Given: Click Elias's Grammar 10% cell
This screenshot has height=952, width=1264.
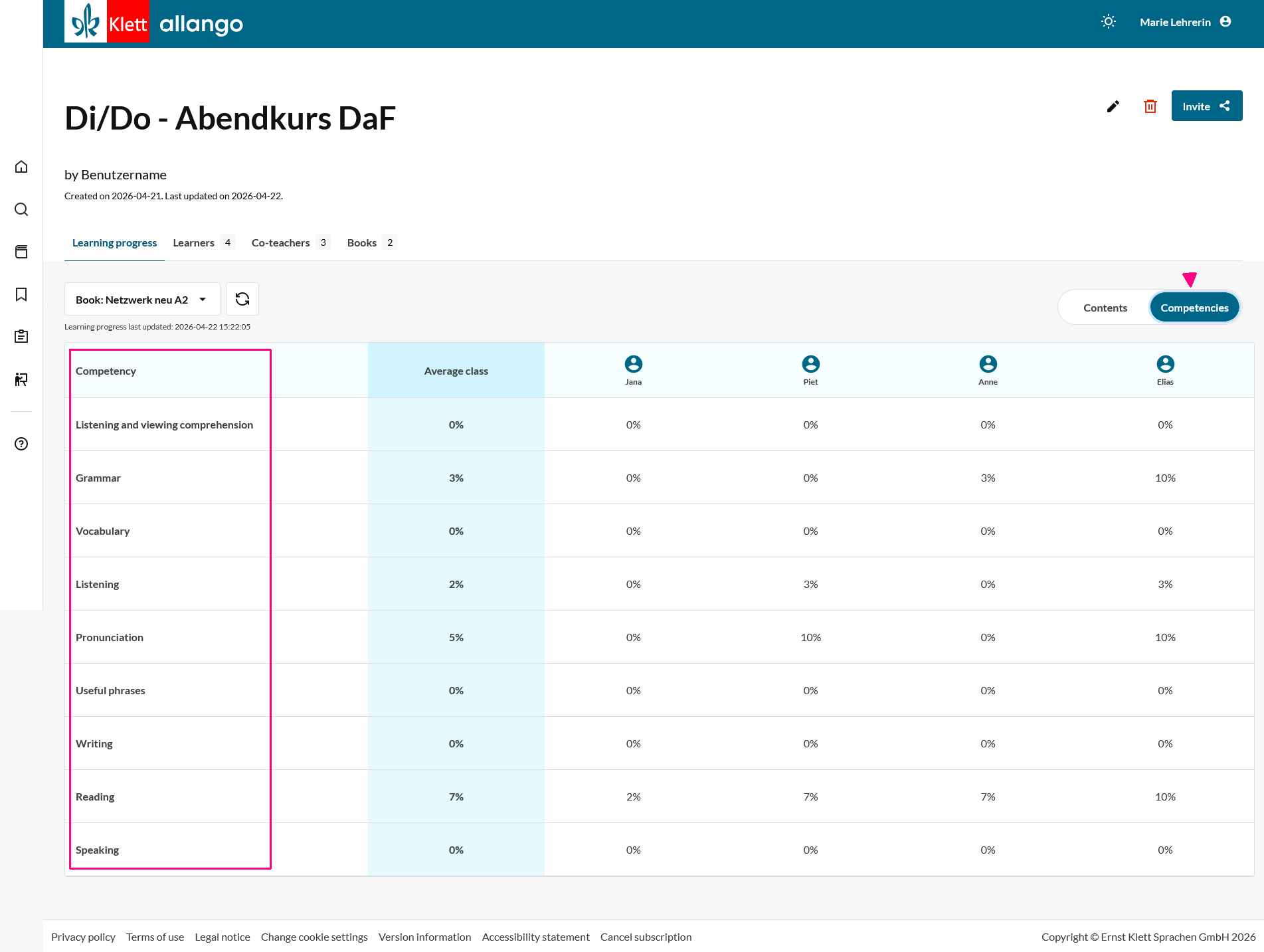Looking at the screenshot, I should 1165,478.
